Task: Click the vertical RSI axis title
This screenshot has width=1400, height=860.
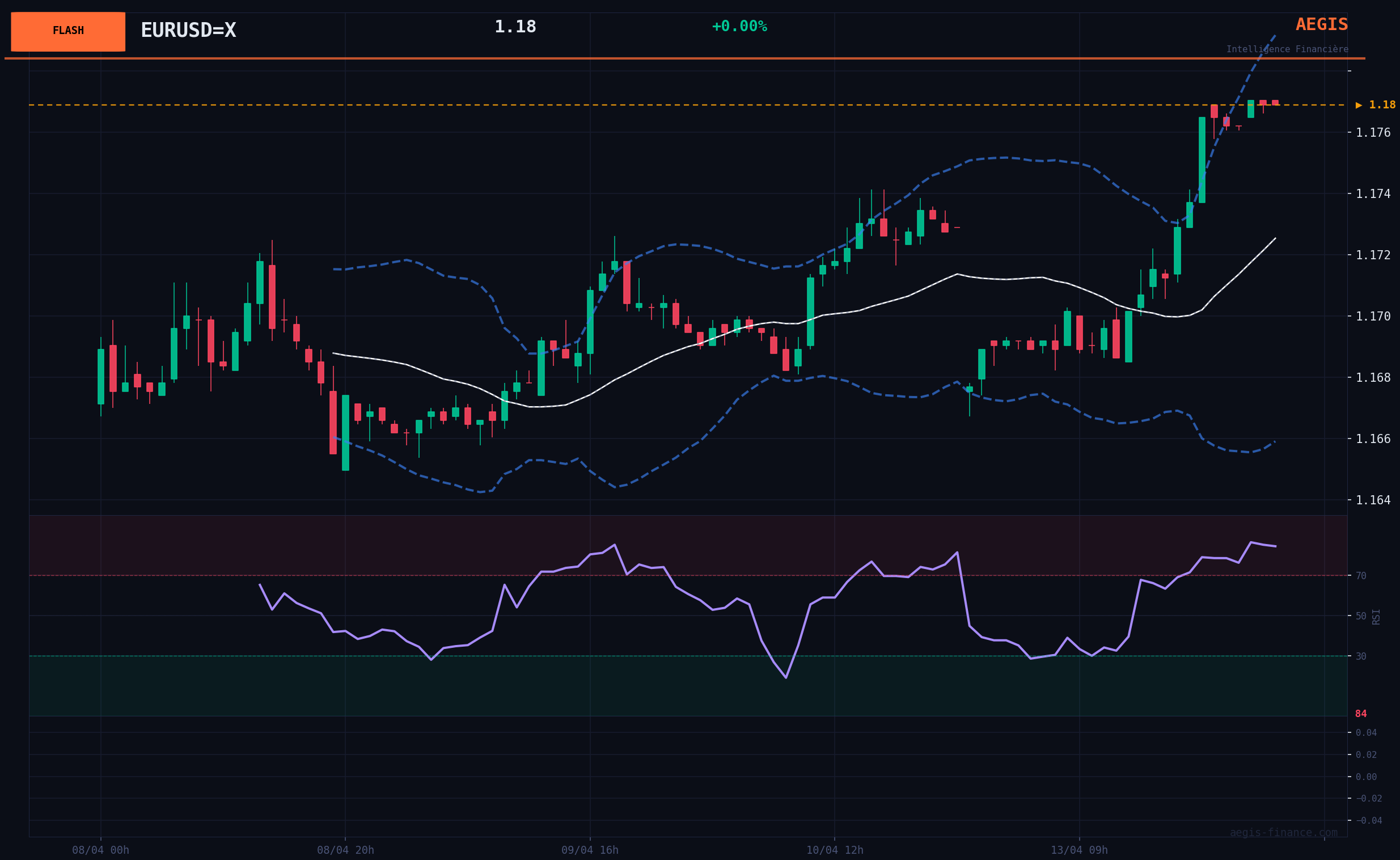Action: 1376,617
